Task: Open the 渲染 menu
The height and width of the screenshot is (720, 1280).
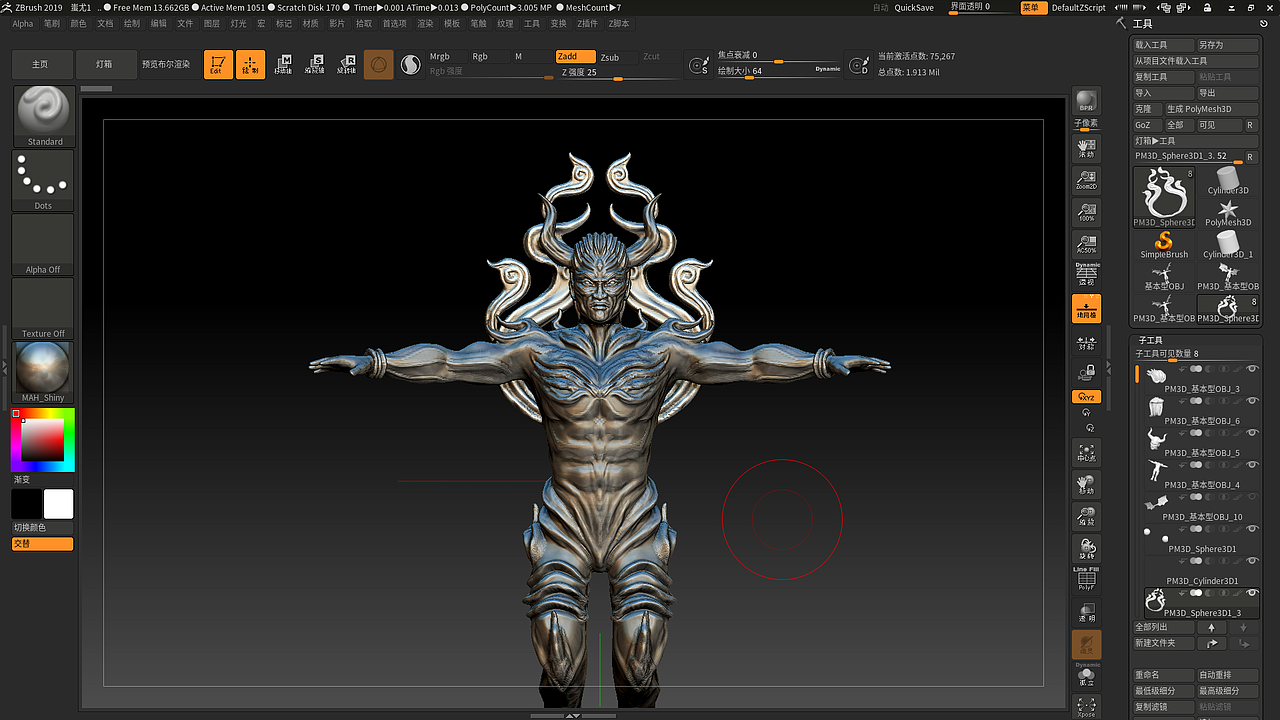Action: (x=425, y=23)
